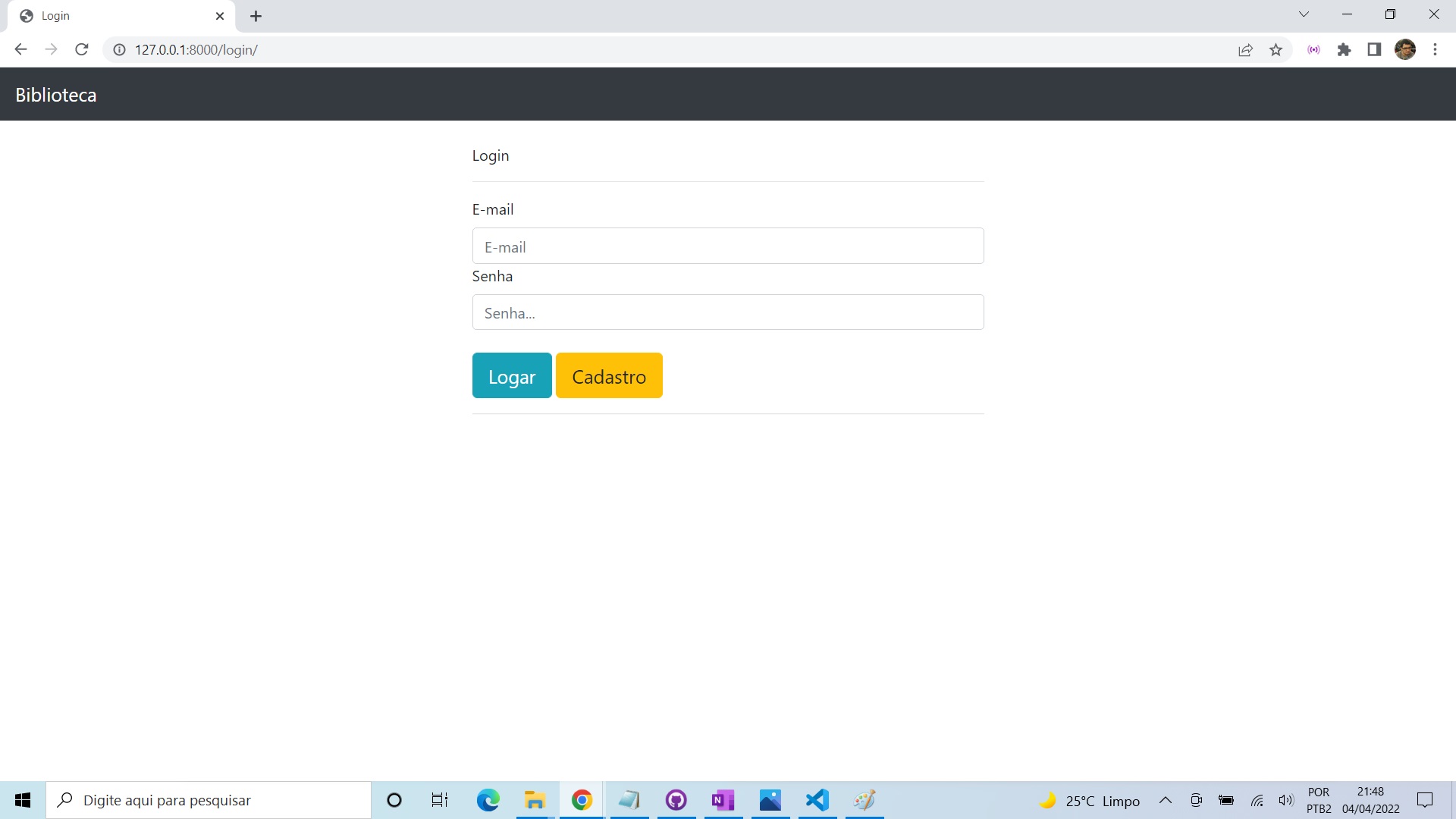This screenshot has height=819, width=1456.
Task: Show hidden system tray icons
Action: tap(1166, 800)
